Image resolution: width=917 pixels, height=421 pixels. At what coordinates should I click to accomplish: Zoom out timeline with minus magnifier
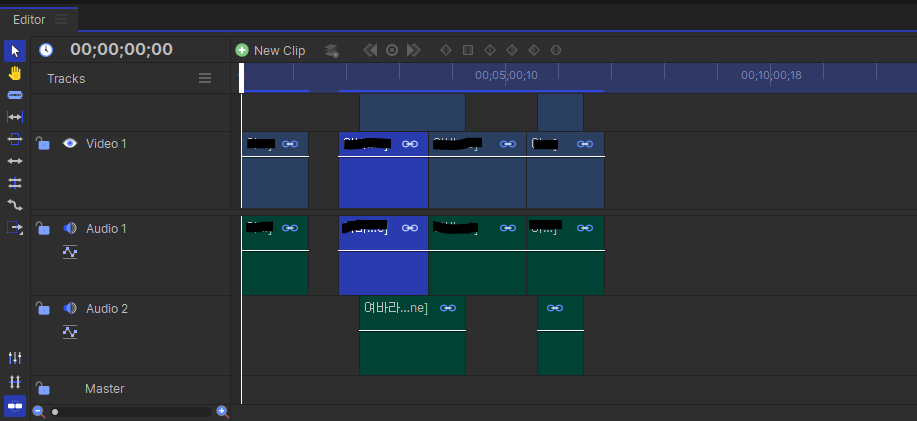pos(39,412)
